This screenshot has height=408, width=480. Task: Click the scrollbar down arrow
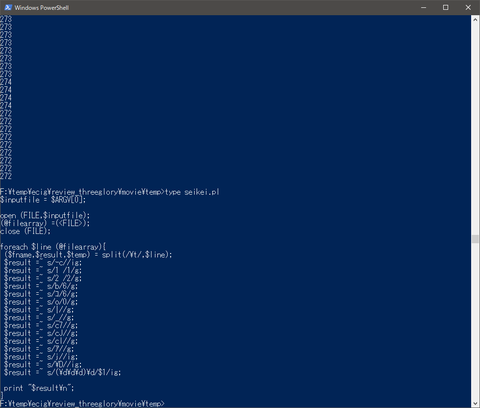coord(475,404)
